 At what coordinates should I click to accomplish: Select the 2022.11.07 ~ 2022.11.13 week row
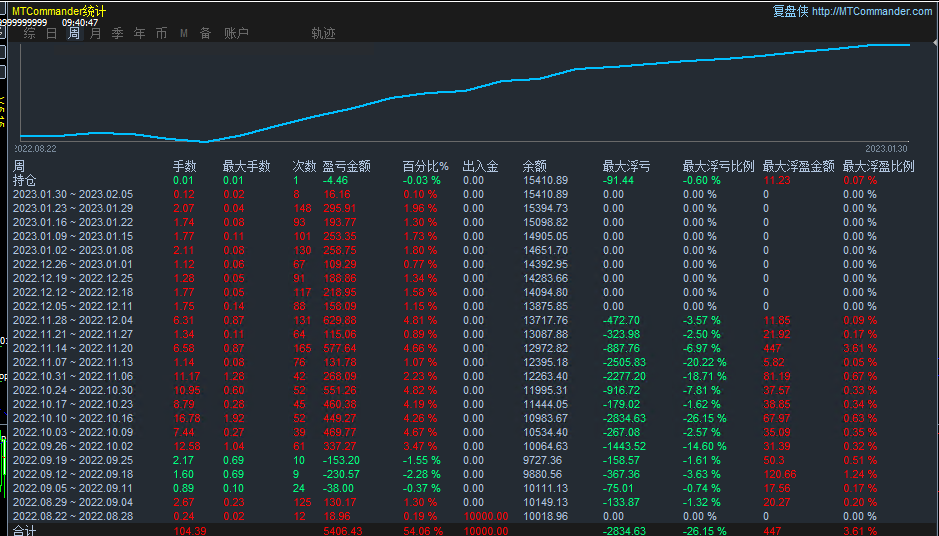coord(72,362)
